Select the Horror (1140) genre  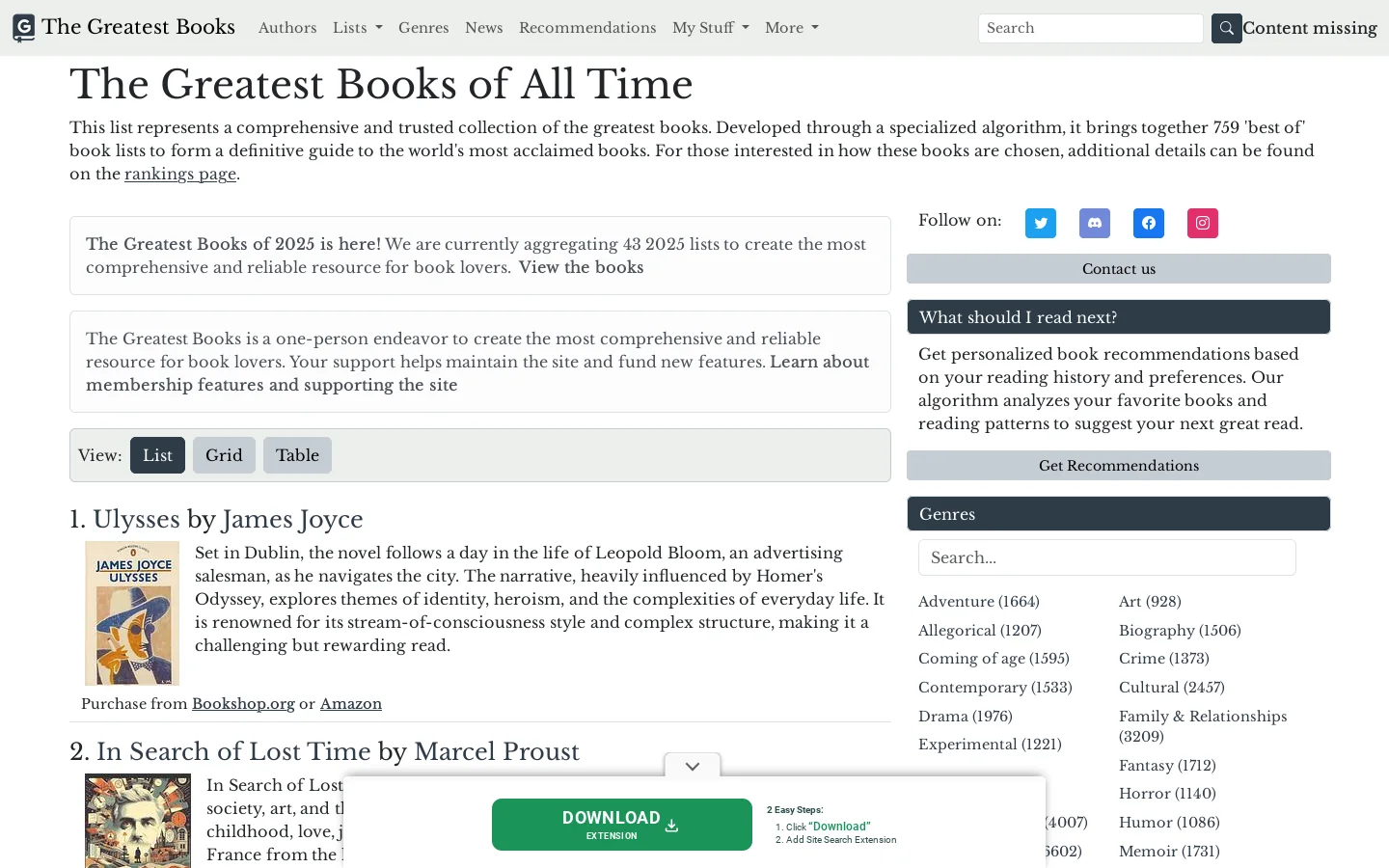pos(1167,794)
